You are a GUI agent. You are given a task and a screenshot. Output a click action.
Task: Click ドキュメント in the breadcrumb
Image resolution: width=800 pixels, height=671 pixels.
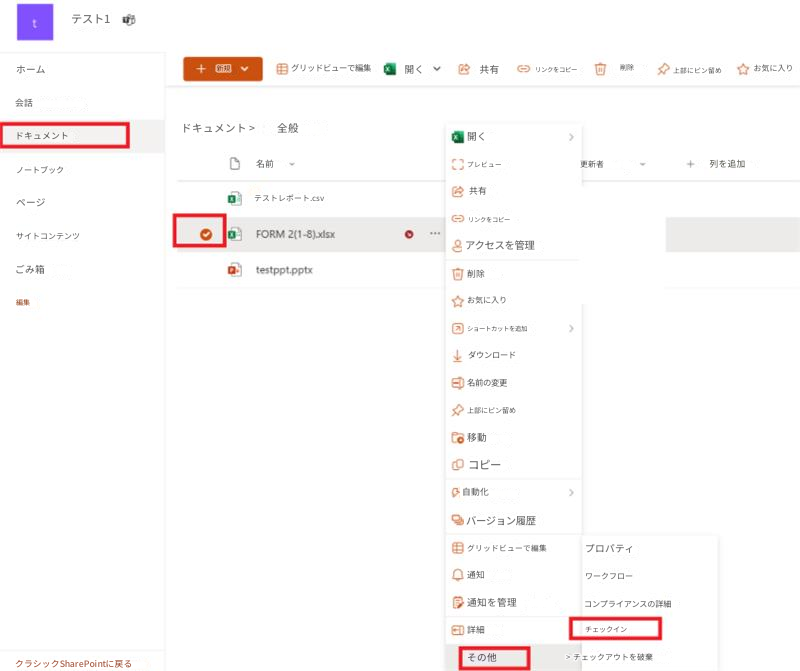coord(214,128)
